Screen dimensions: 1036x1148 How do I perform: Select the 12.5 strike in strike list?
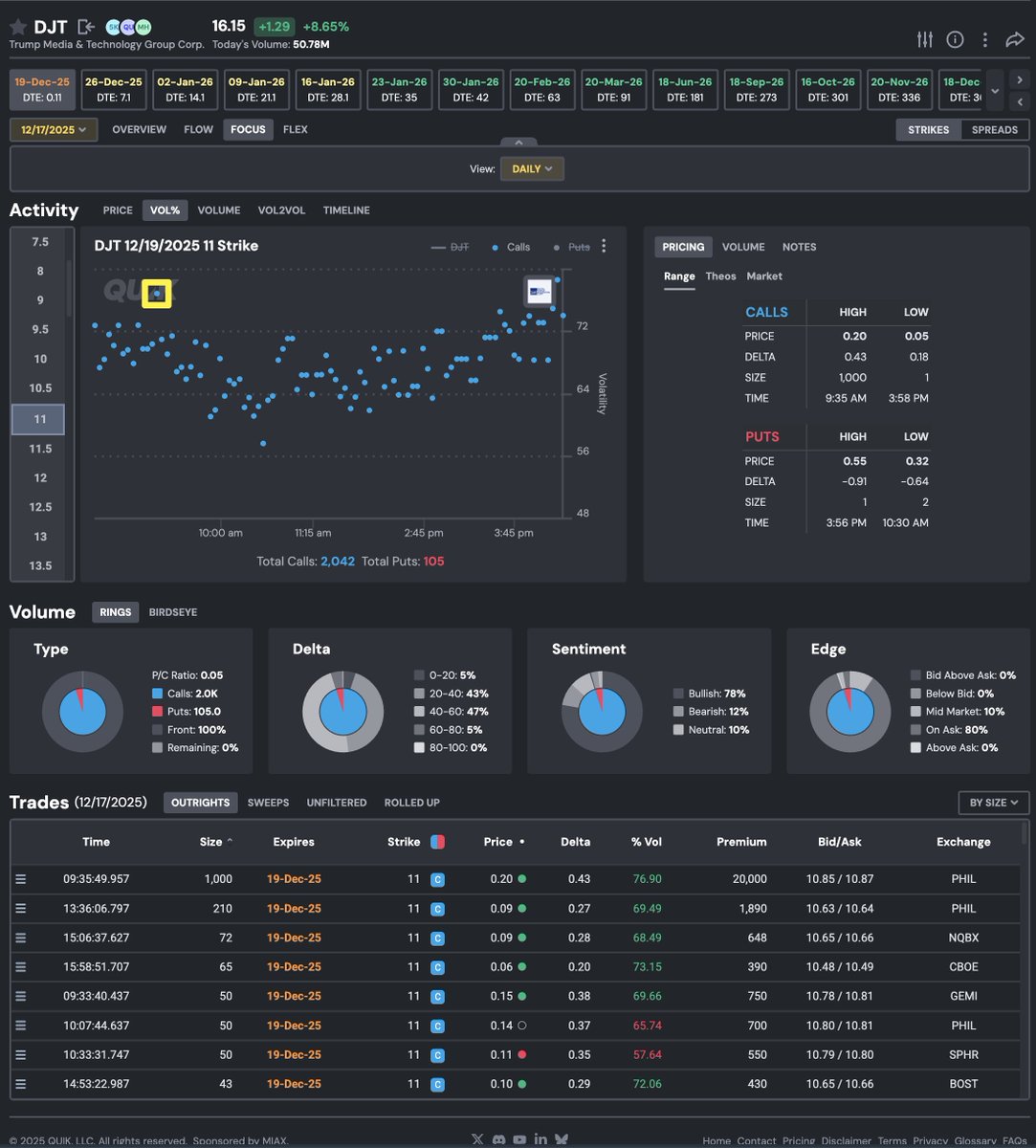pyautogui.click(x=39, y=507)
